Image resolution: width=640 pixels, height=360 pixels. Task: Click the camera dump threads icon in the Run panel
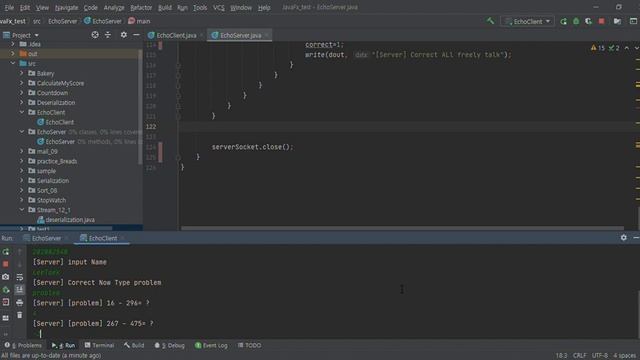(6, 277)
